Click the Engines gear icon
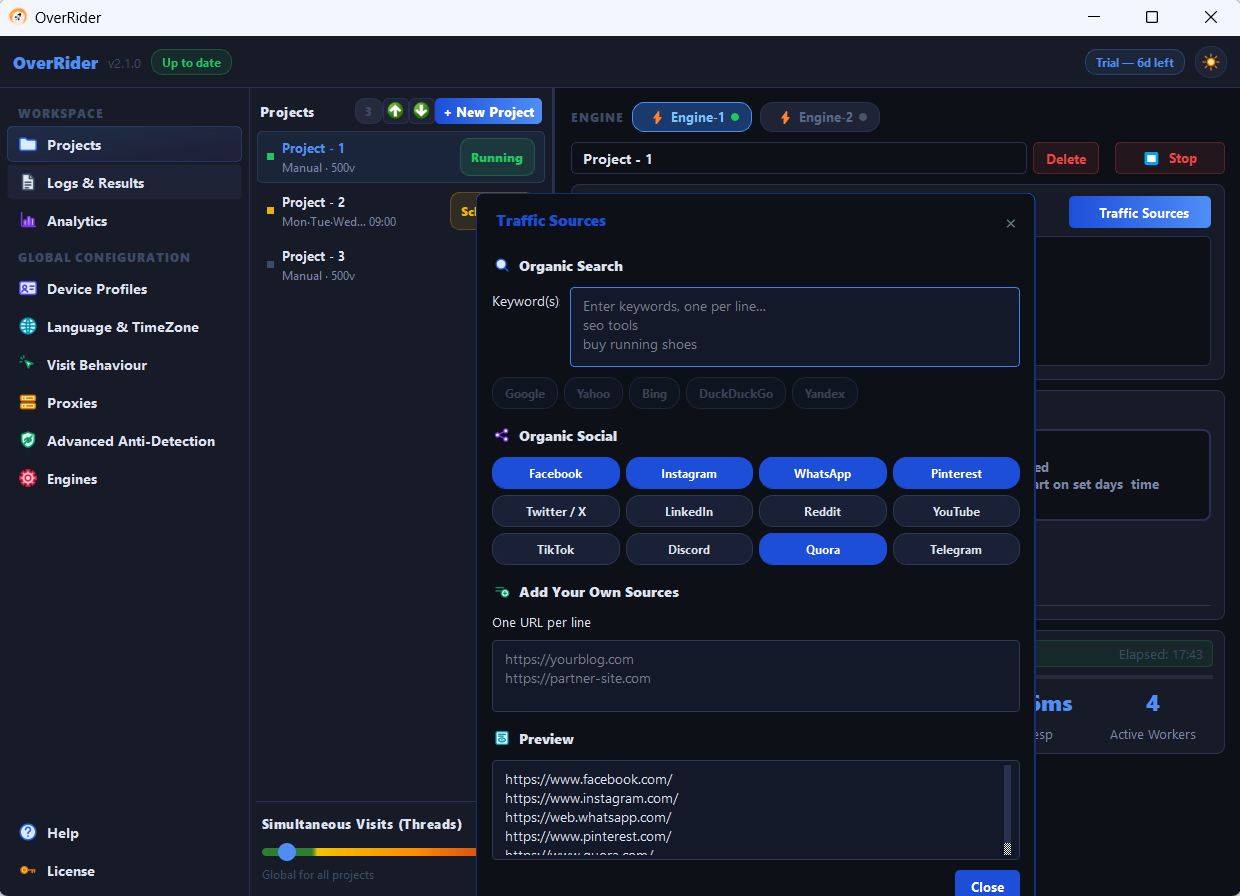Image resolution: width=1240 pixels, height=896 pixels. click(x=28, y=479)
